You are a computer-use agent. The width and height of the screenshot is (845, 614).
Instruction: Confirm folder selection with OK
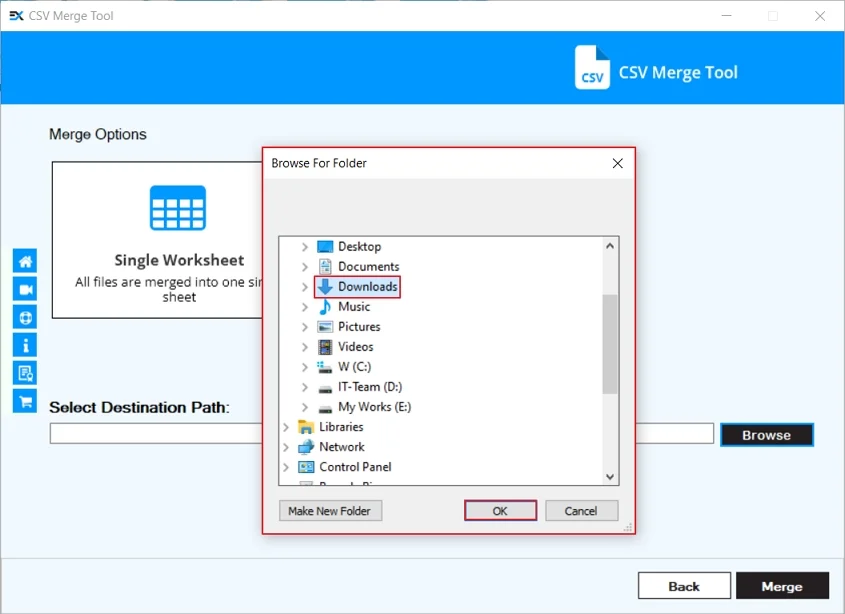(x=500, y=510)
